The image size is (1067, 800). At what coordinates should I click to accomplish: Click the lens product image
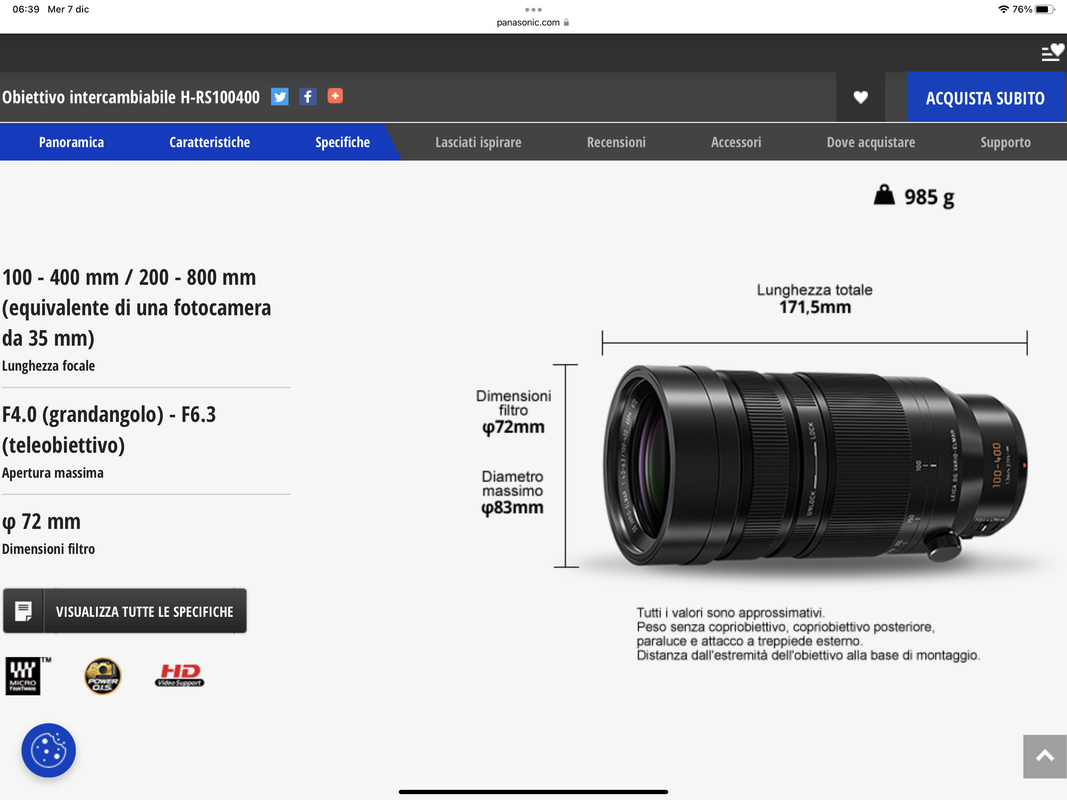pyautogui.click(x=815, y=466)
